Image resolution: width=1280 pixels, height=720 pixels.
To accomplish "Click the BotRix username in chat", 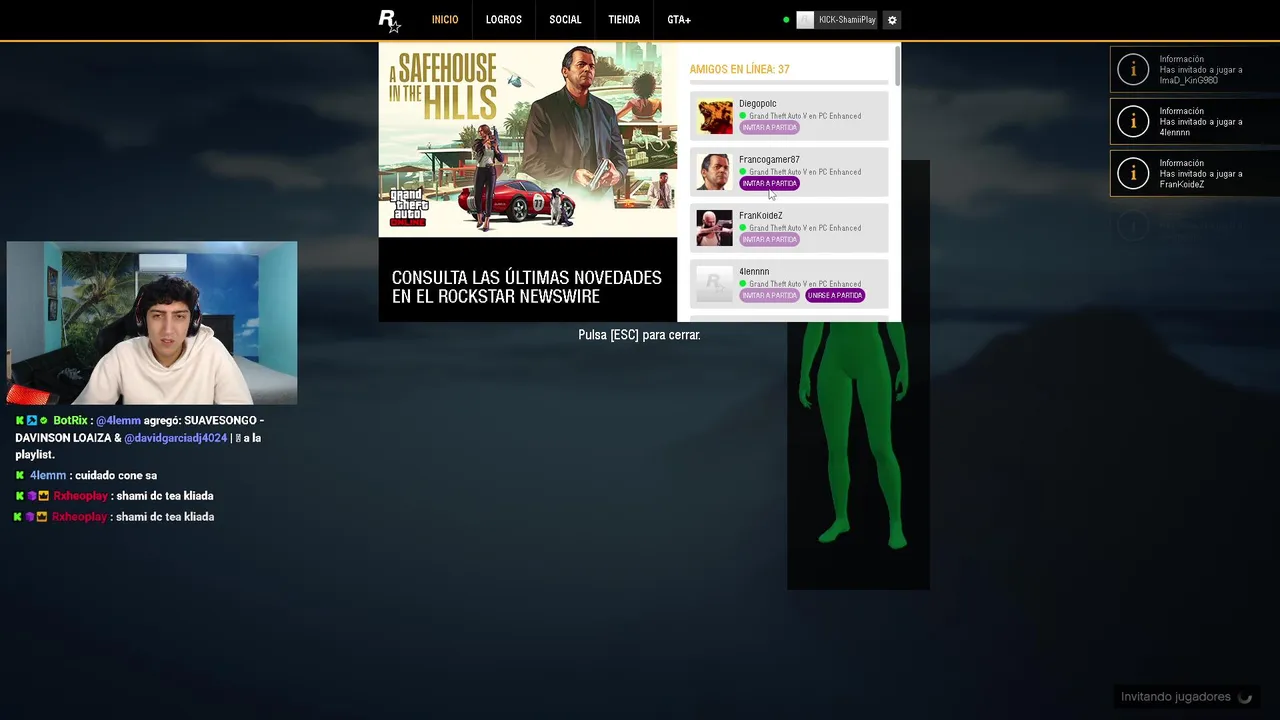I will click(70, 421).
